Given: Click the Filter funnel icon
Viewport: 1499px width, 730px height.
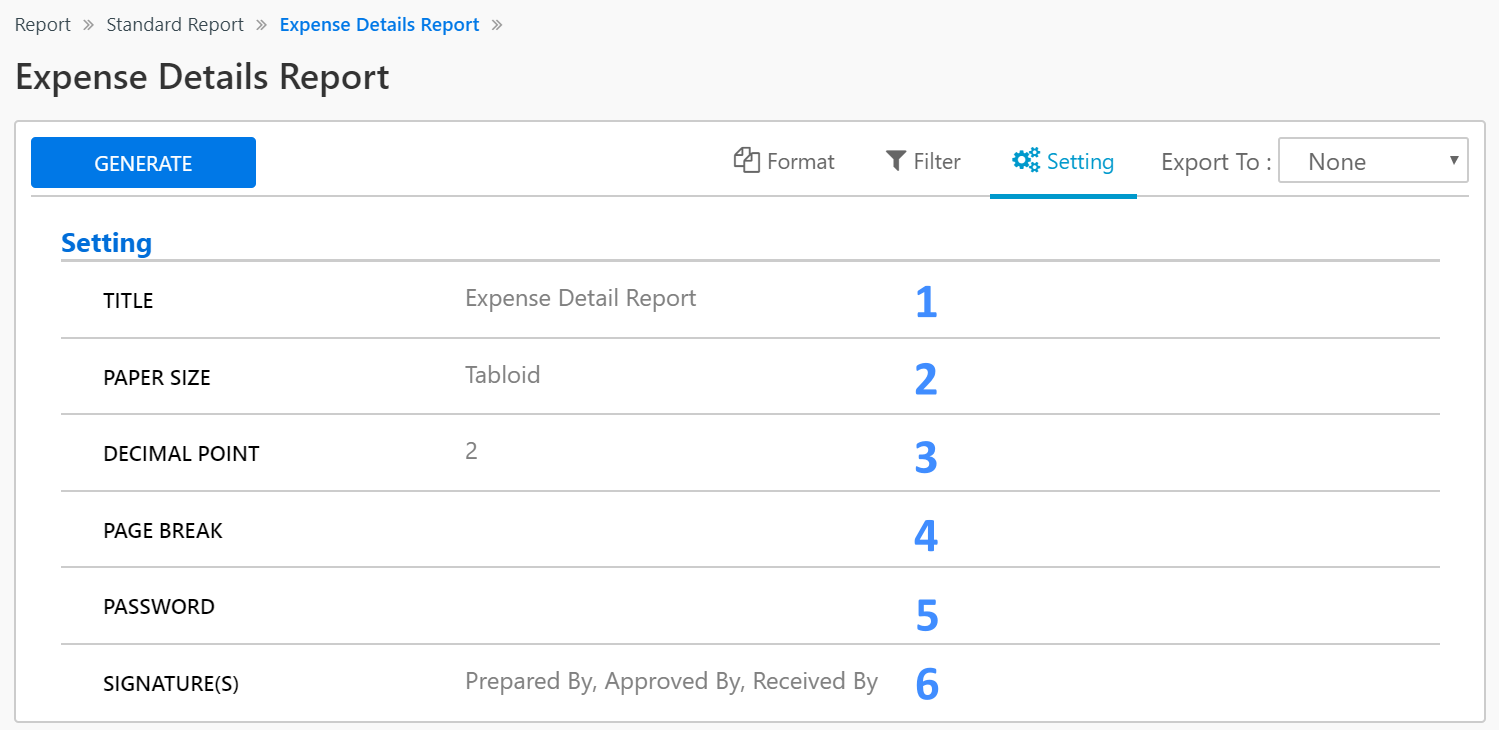Looking at the screenshot, I should point(896,161).
